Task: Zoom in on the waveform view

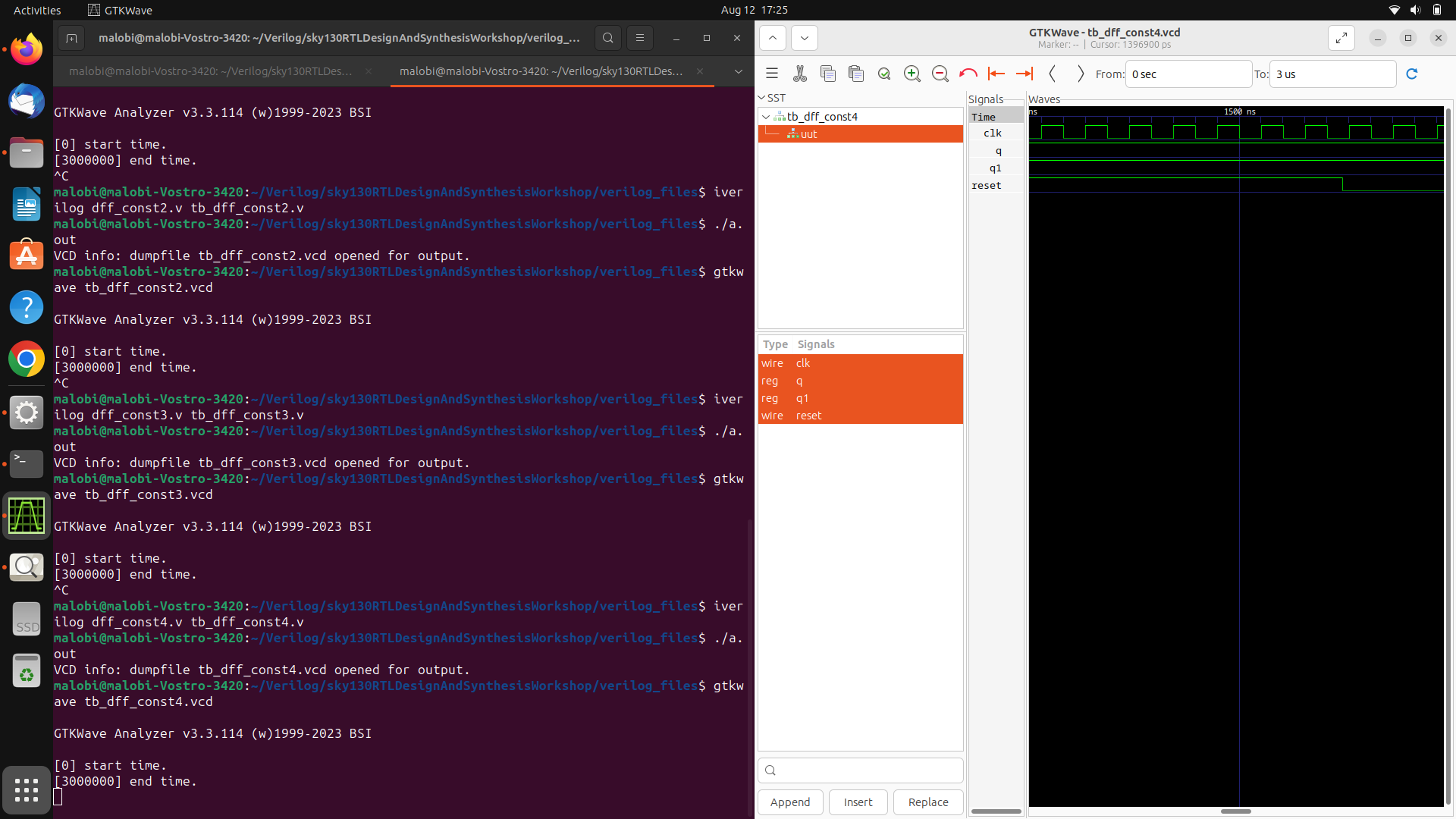Action: [x=912, y=74]
